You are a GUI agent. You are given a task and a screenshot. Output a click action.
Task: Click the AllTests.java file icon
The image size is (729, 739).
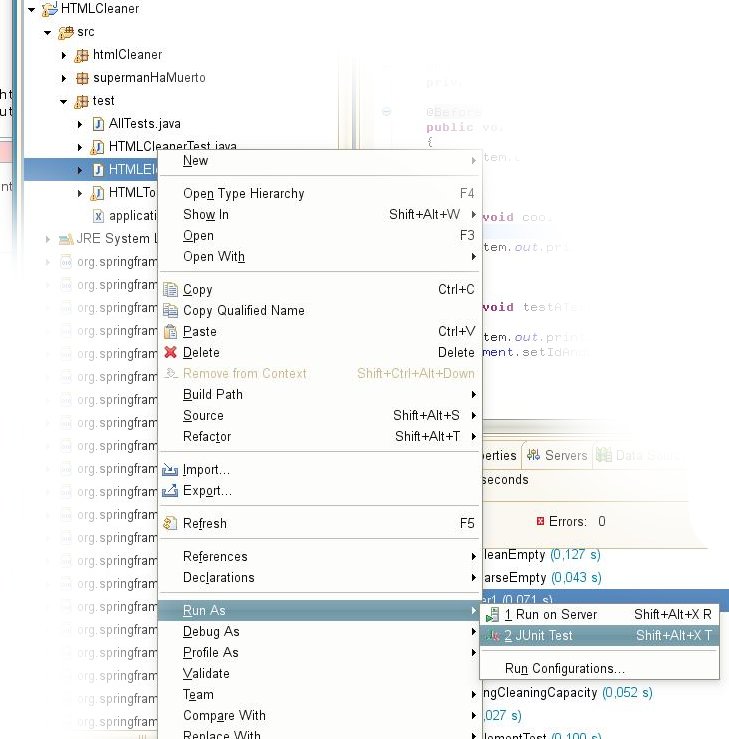(98, 124)
